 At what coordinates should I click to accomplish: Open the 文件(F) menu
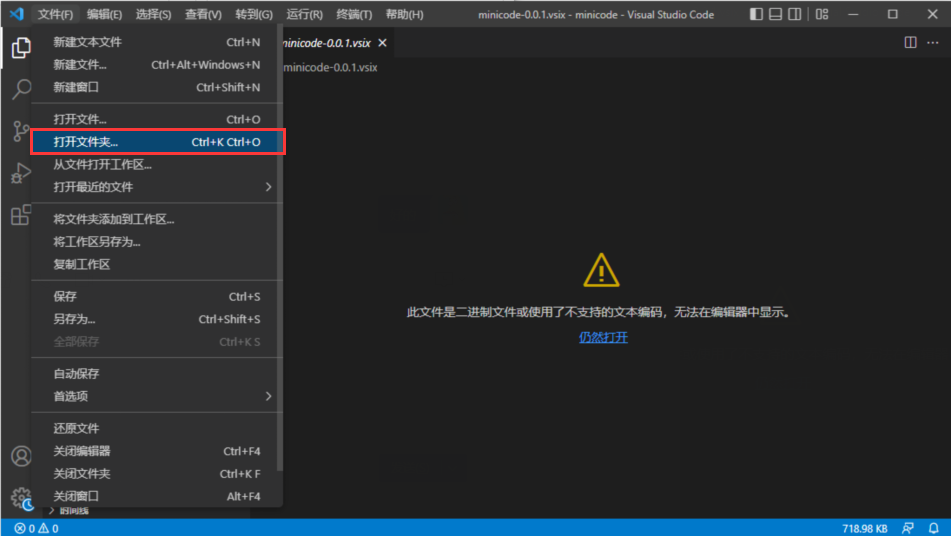pyautogui.click(x=55, y=14)
